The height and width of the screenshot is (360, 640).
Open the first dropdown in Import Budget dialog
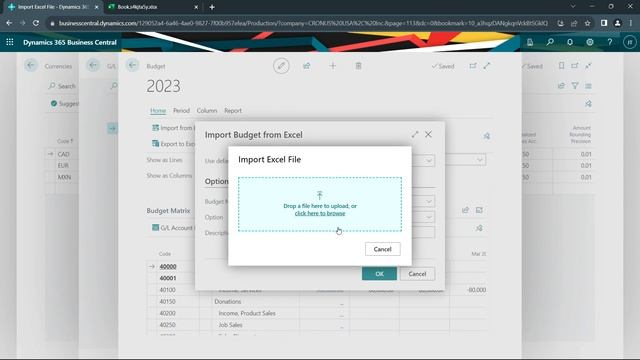[x=429, y=160]
